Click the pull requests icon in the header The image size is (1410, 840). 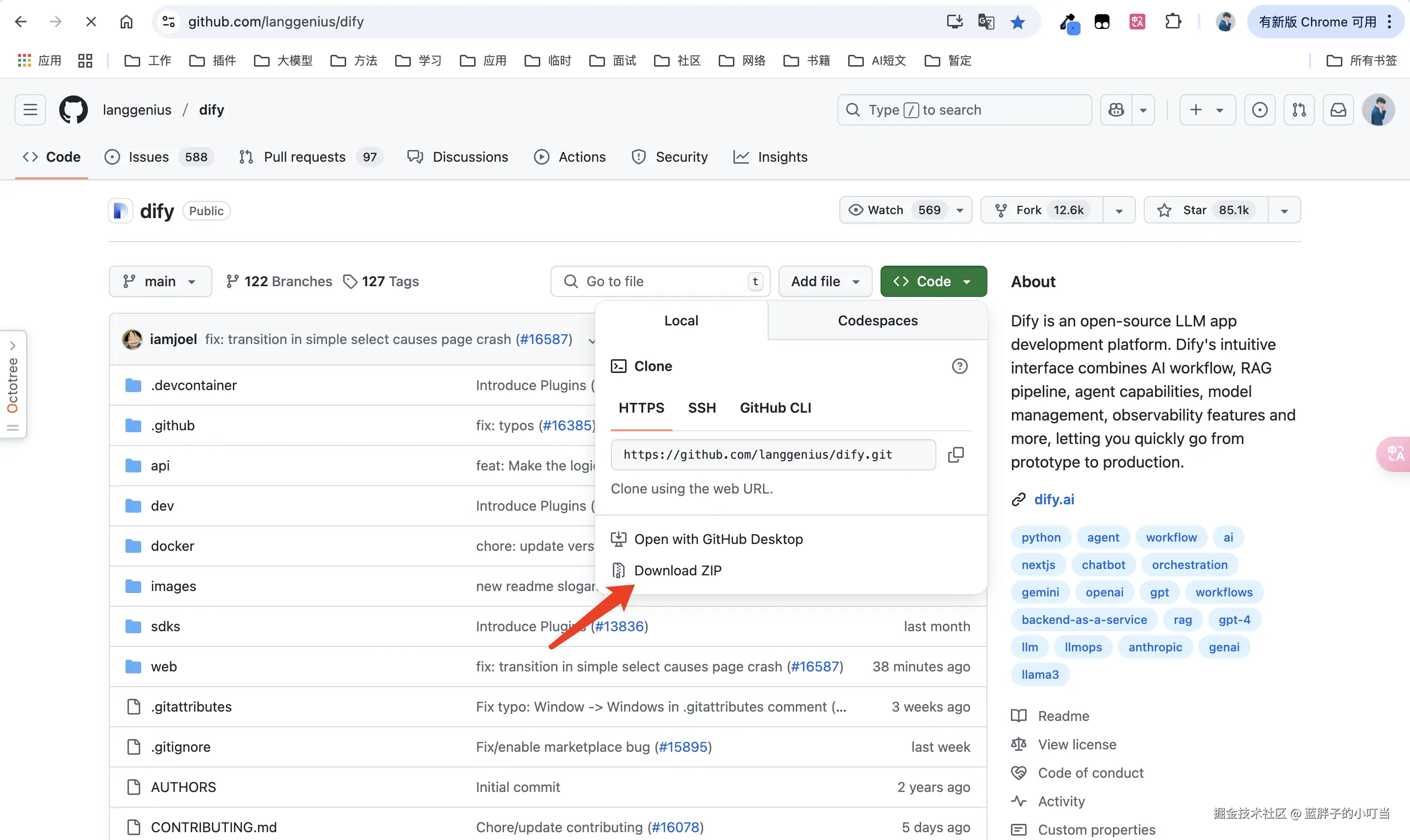[x=1299, y=110]
